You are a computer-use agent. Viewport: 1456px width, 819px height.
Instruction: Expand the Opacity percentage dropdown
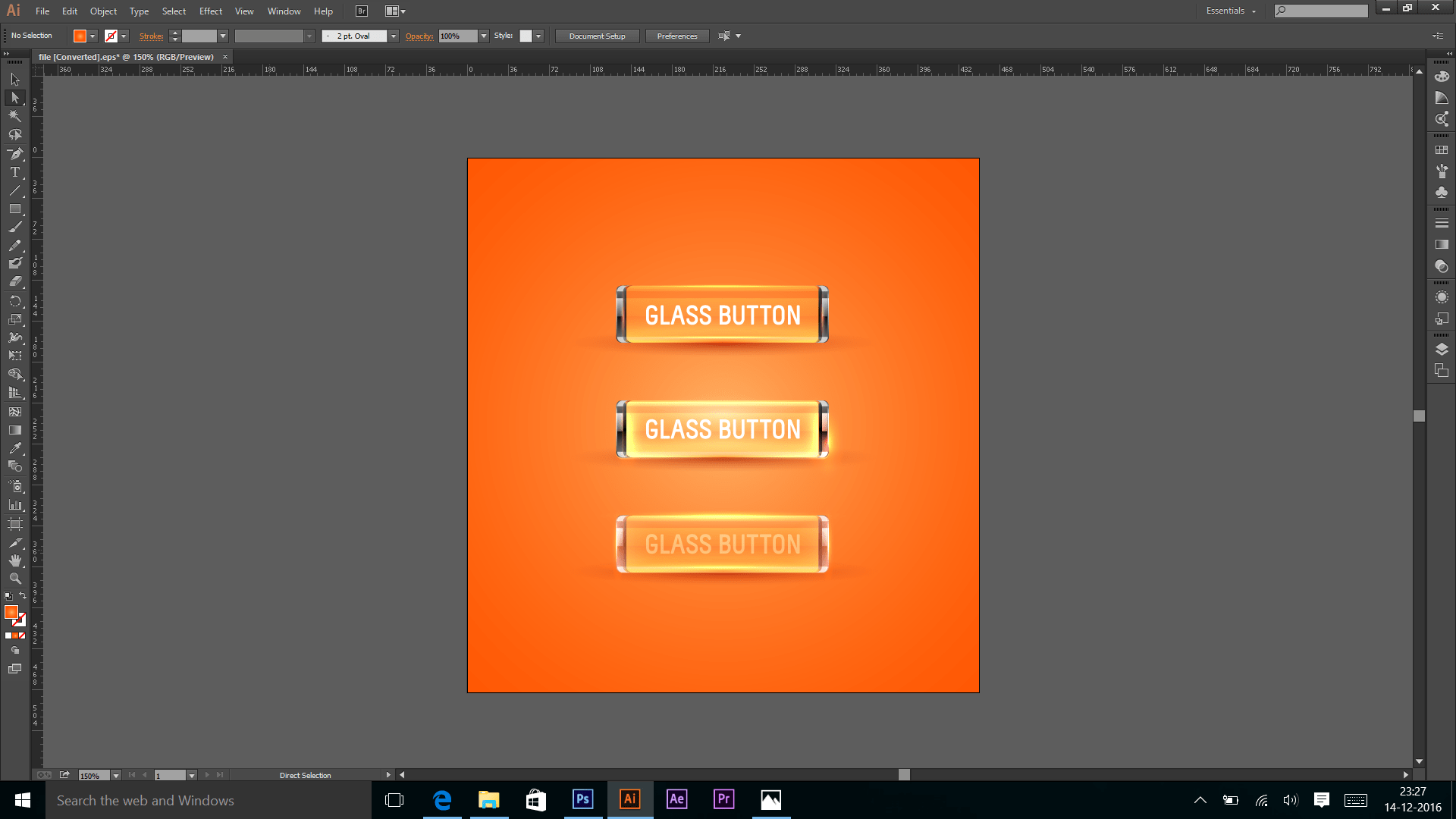tap(484, 36)
